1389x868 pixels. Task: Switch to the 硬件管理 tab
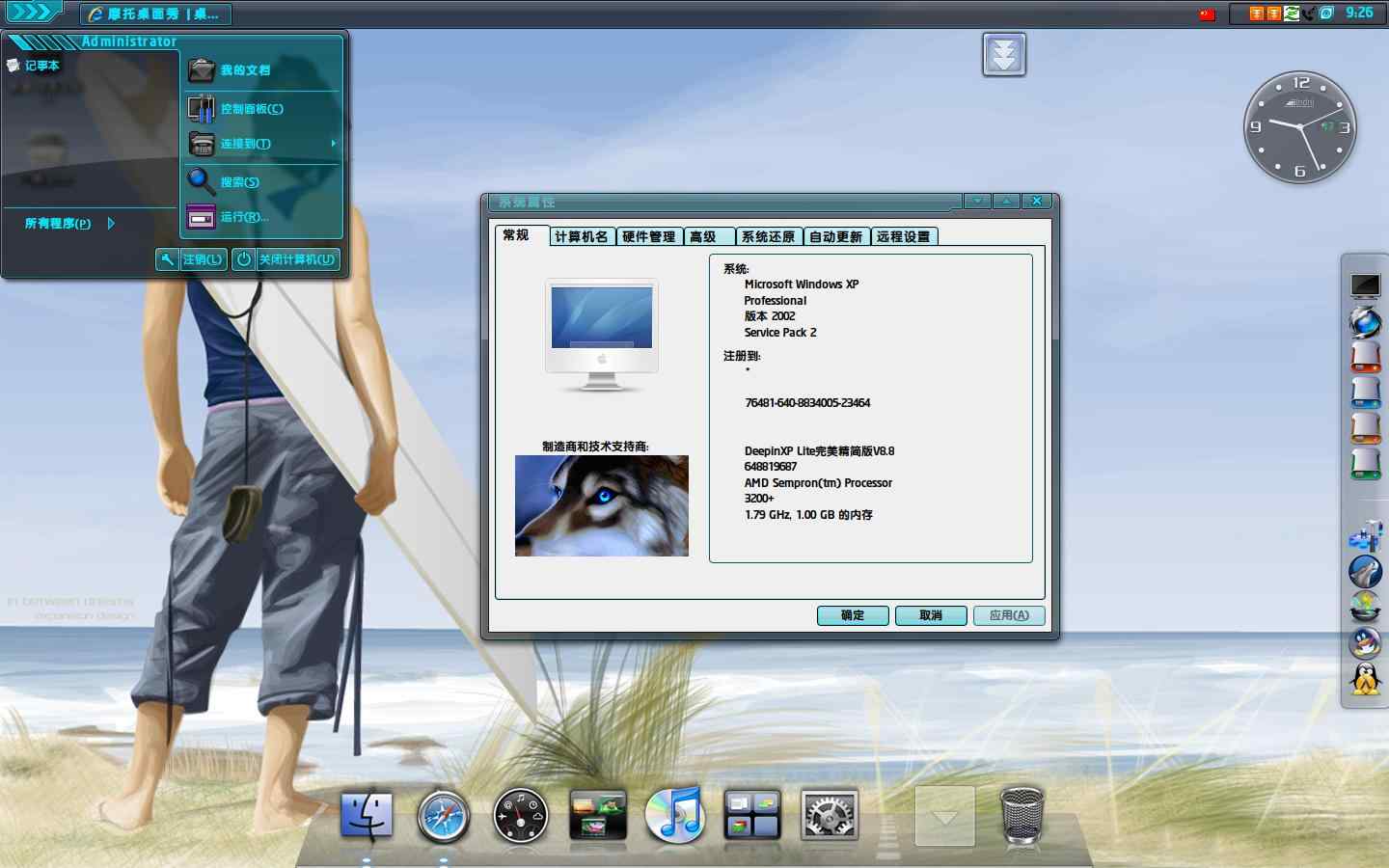tap(649, 236)
